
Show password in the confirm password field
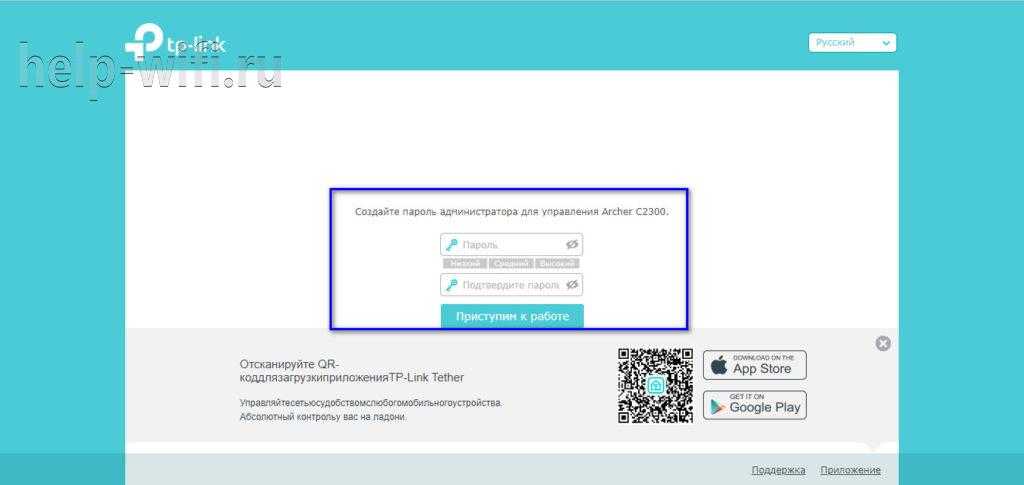coord(572,285)
